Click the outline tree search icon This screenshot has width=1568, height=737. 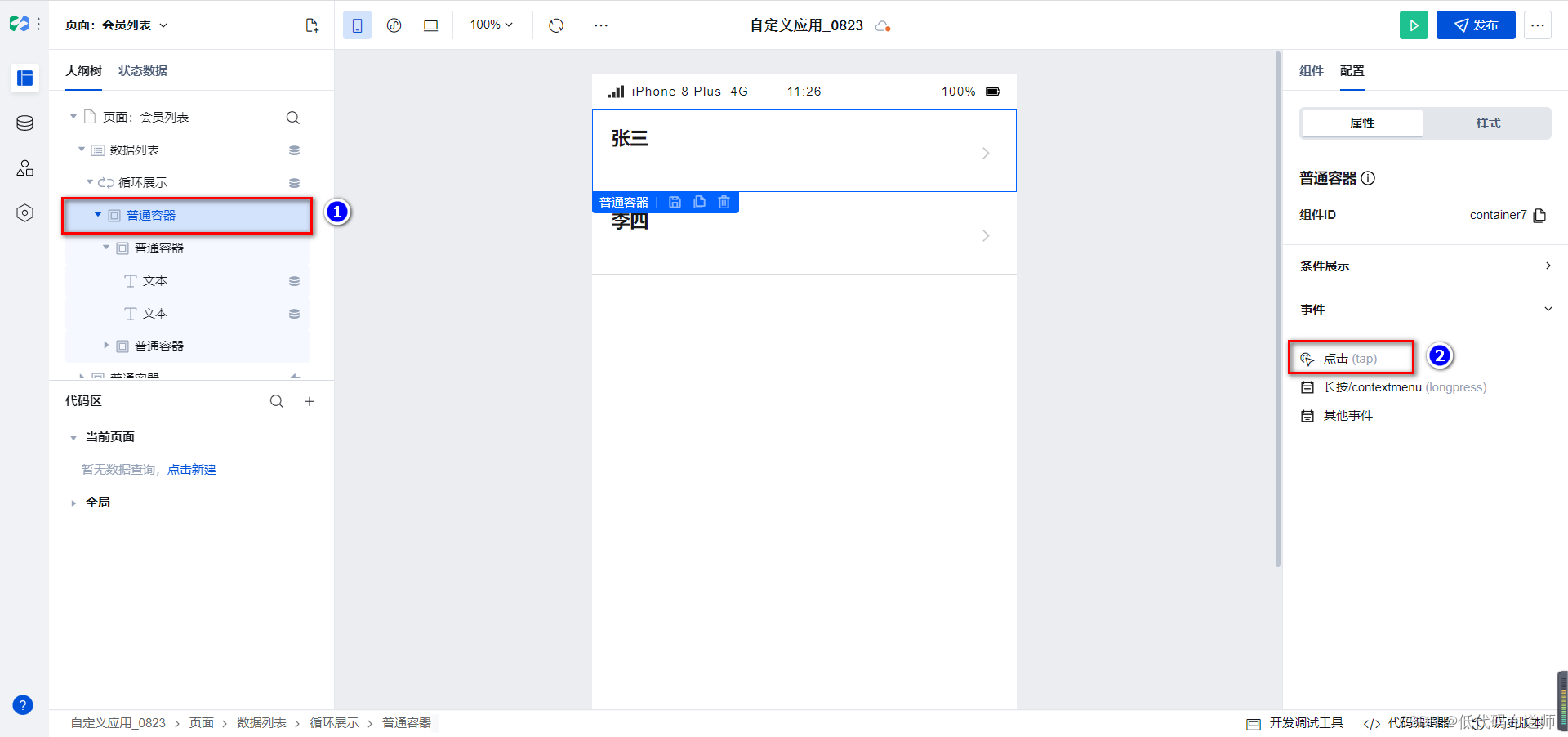(x=293, y=118)
